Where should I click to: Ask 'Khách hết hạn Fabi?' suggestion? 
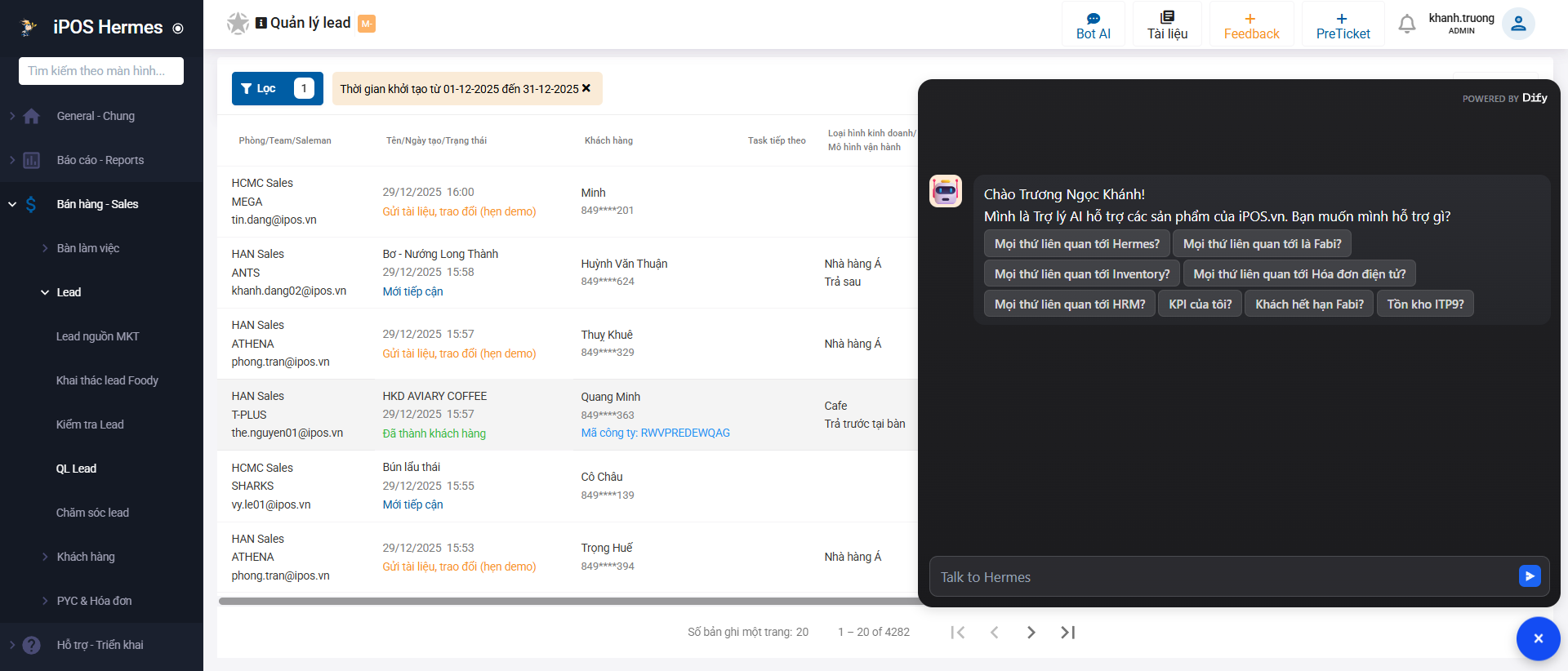[1309, 304]
